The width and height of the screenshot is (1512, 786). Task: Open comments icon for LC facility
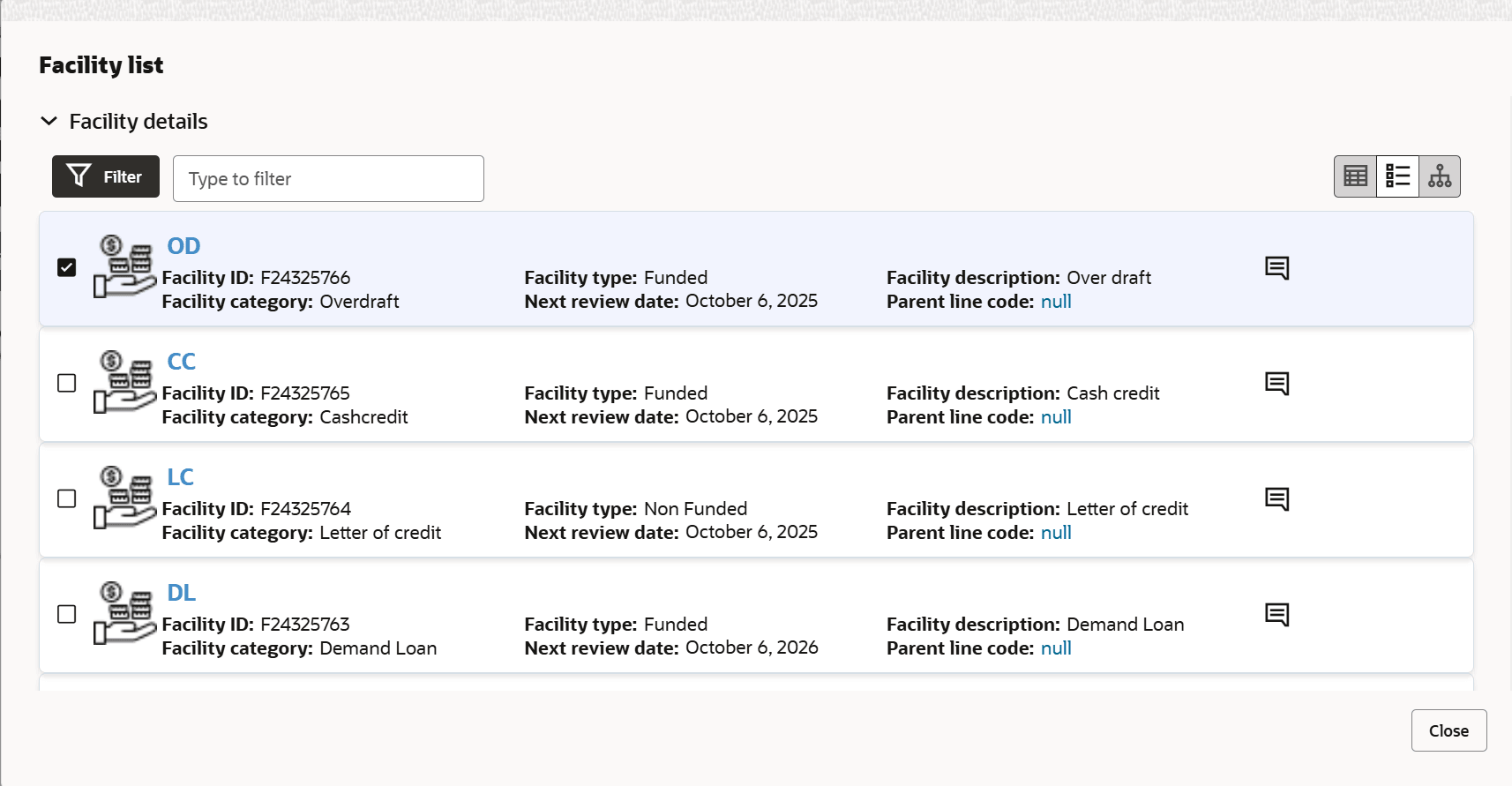[1276, 499]
